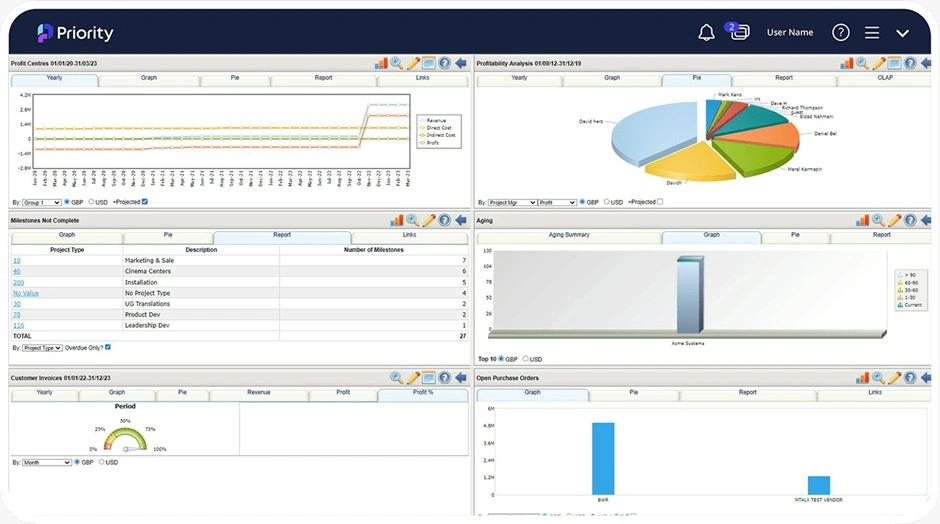Click the help icon in Customer Invoices panel
This screenshot has height=524, width=940.
pyautogui.click(x=444, y=378)
